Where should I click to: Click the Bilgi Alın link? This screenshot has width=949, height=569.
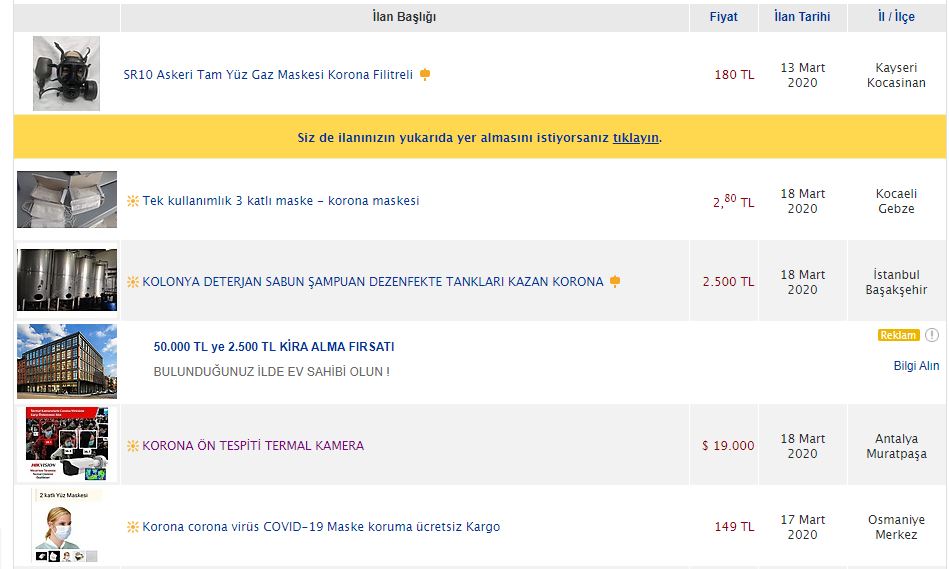(x=916, y=366)
